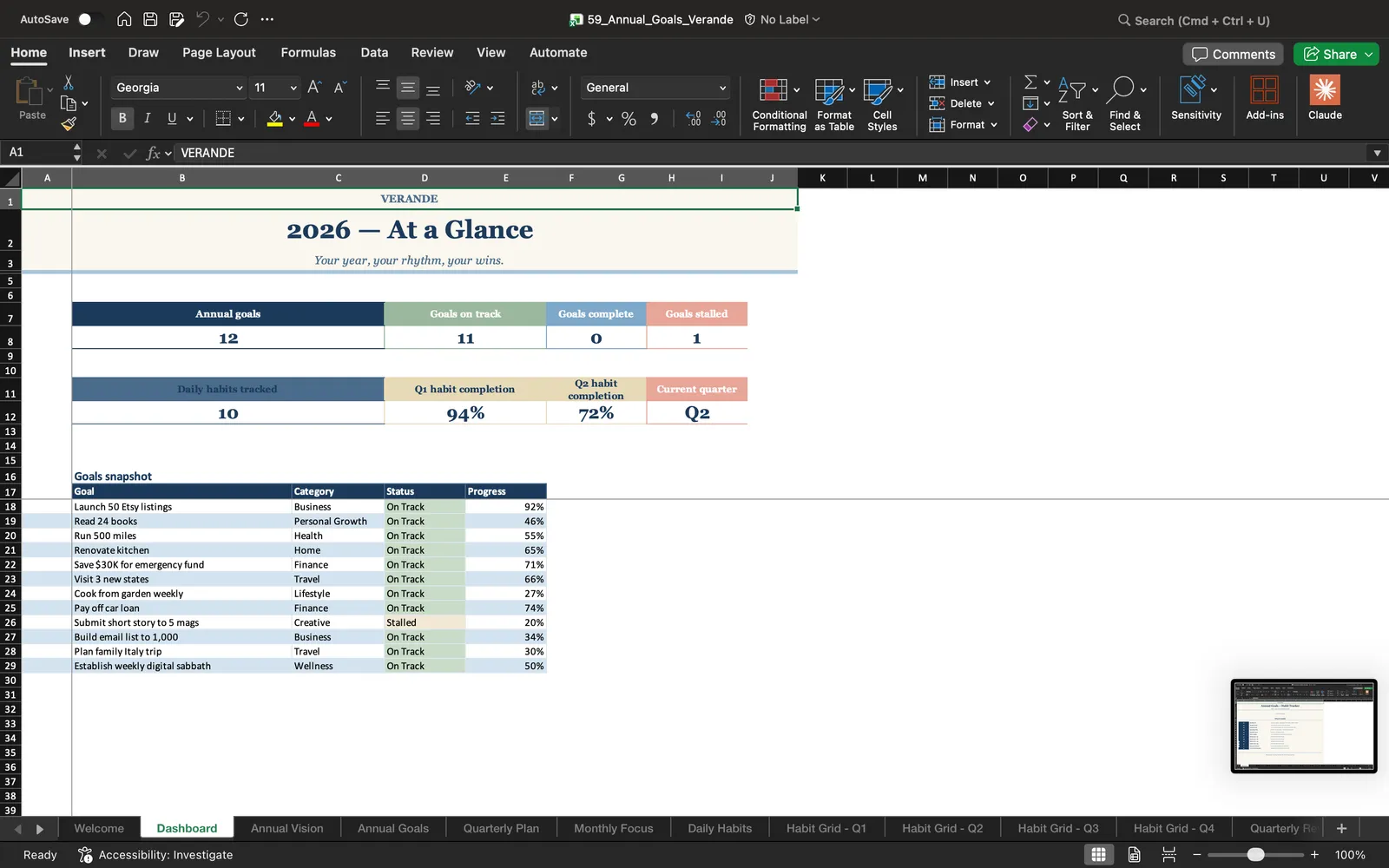Open the Annual Goals sheet tab
1389x868 pixels.
pyautogui.click(x=393, y=828)
